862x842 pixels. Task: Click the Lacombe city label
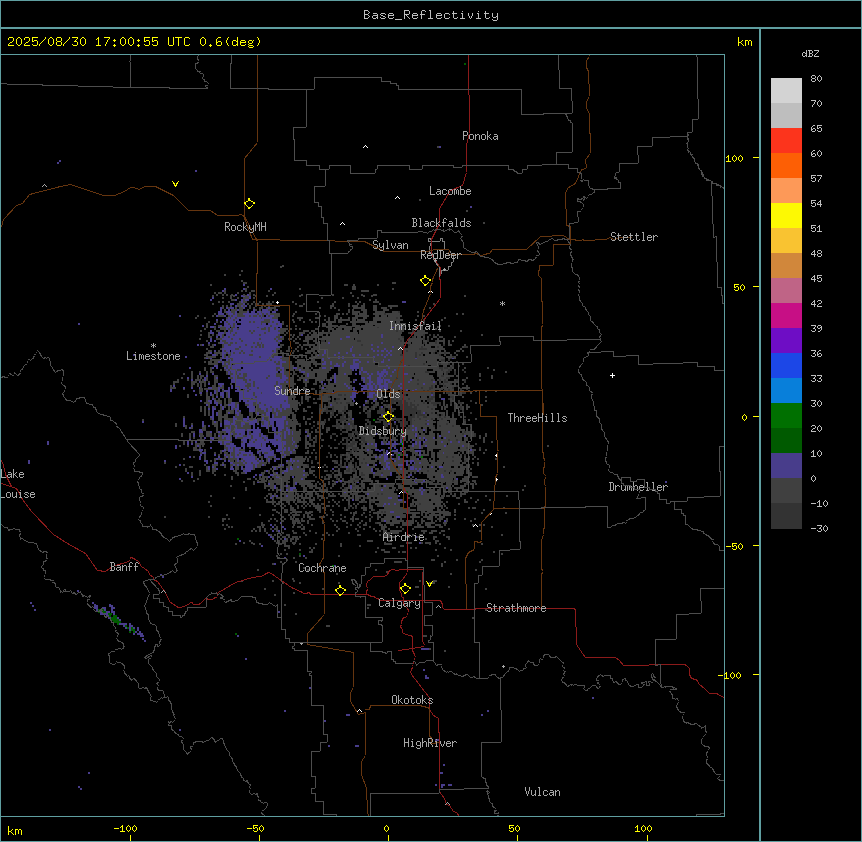click(450, 191)
